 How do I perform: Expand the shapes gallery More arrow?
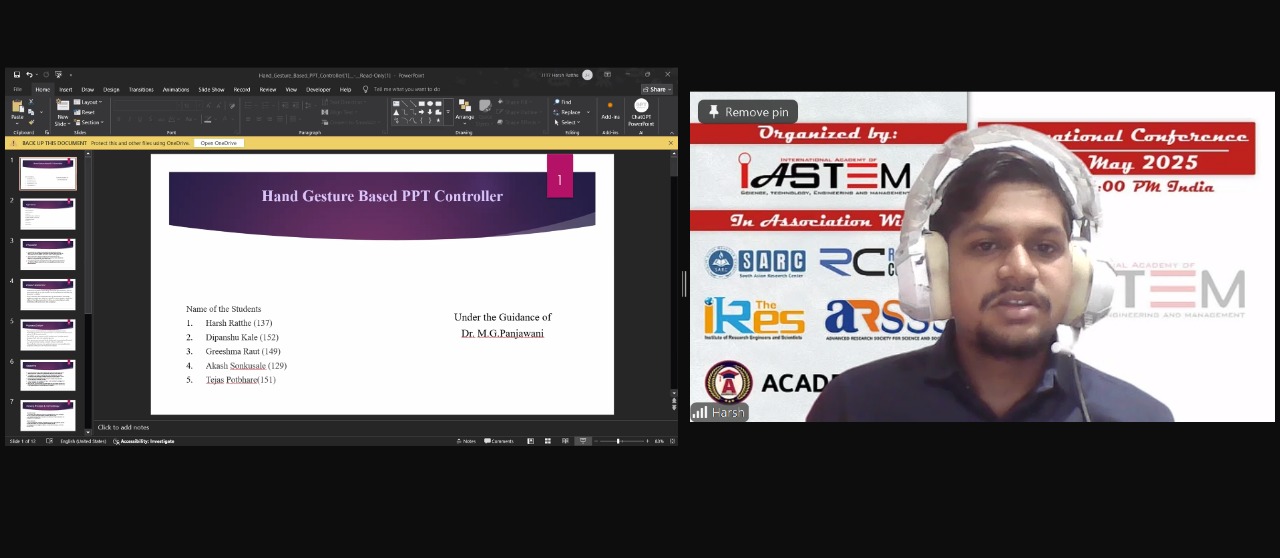pyautogui.click(x=448, y=112)
